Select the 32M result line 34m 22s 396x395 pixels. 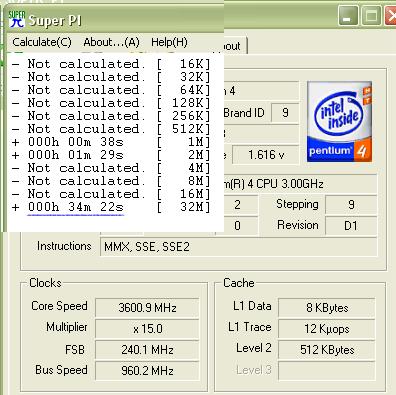[x=111, y=207]
